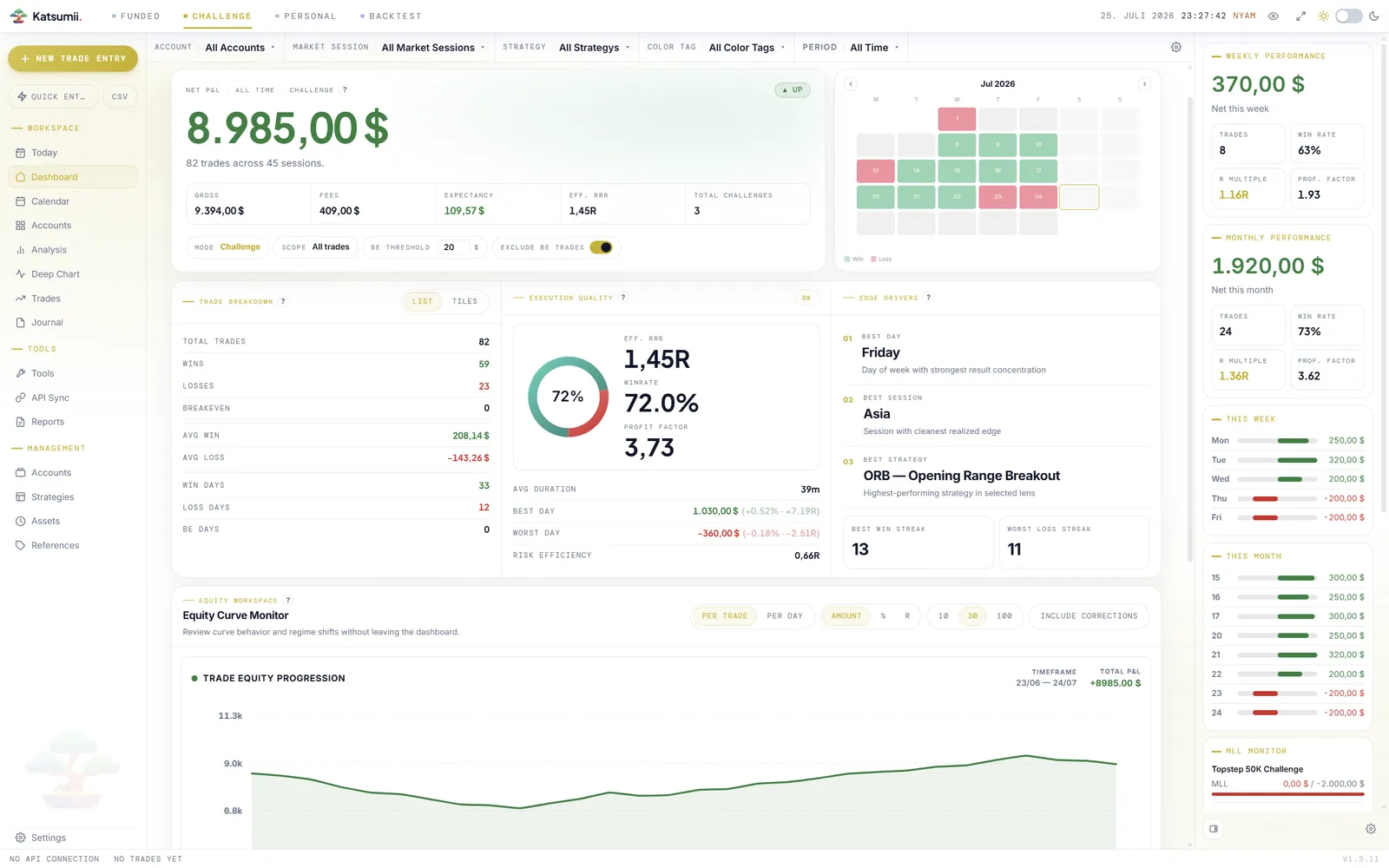Image resolution: width=1389 pixels, height=868 pixels.
Task: Click the MLL red progress bar
Action: [1288, 793]
